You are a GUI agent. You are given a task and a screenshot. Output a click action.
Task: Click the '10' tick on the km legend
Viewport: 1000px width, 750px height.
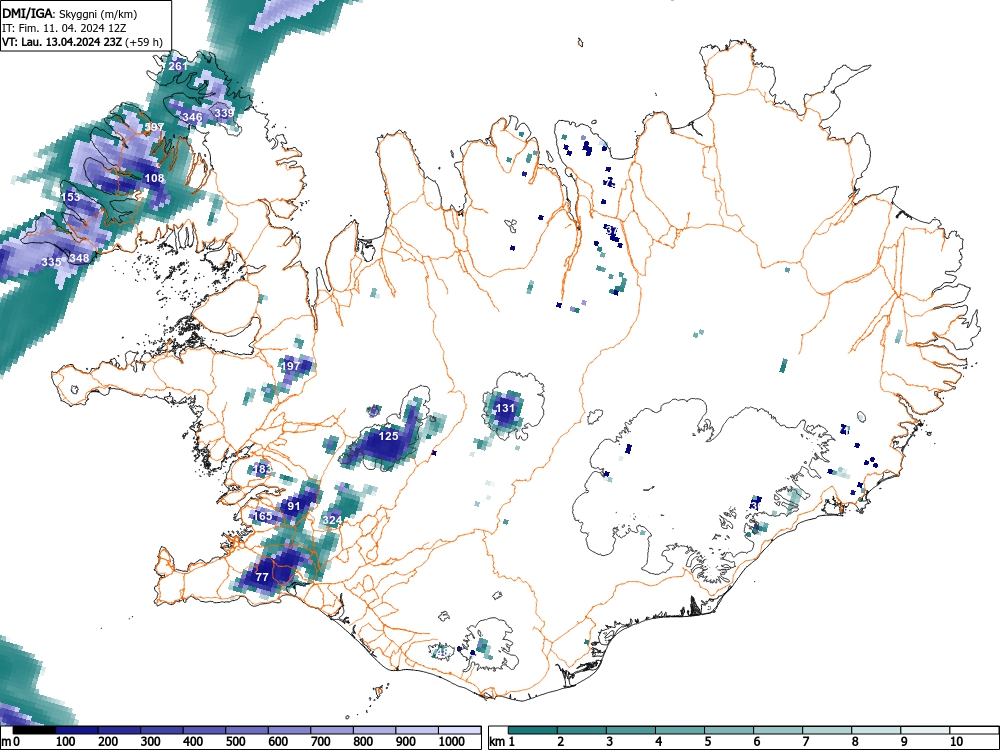(956, 742)
